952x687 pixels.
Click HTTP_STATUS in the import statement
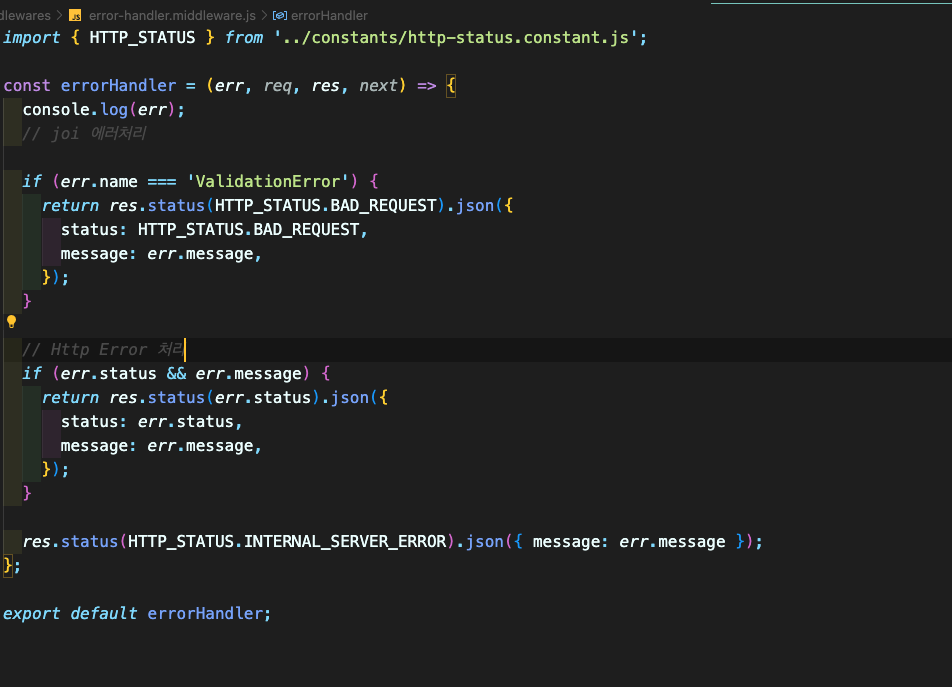pos(142,38)
